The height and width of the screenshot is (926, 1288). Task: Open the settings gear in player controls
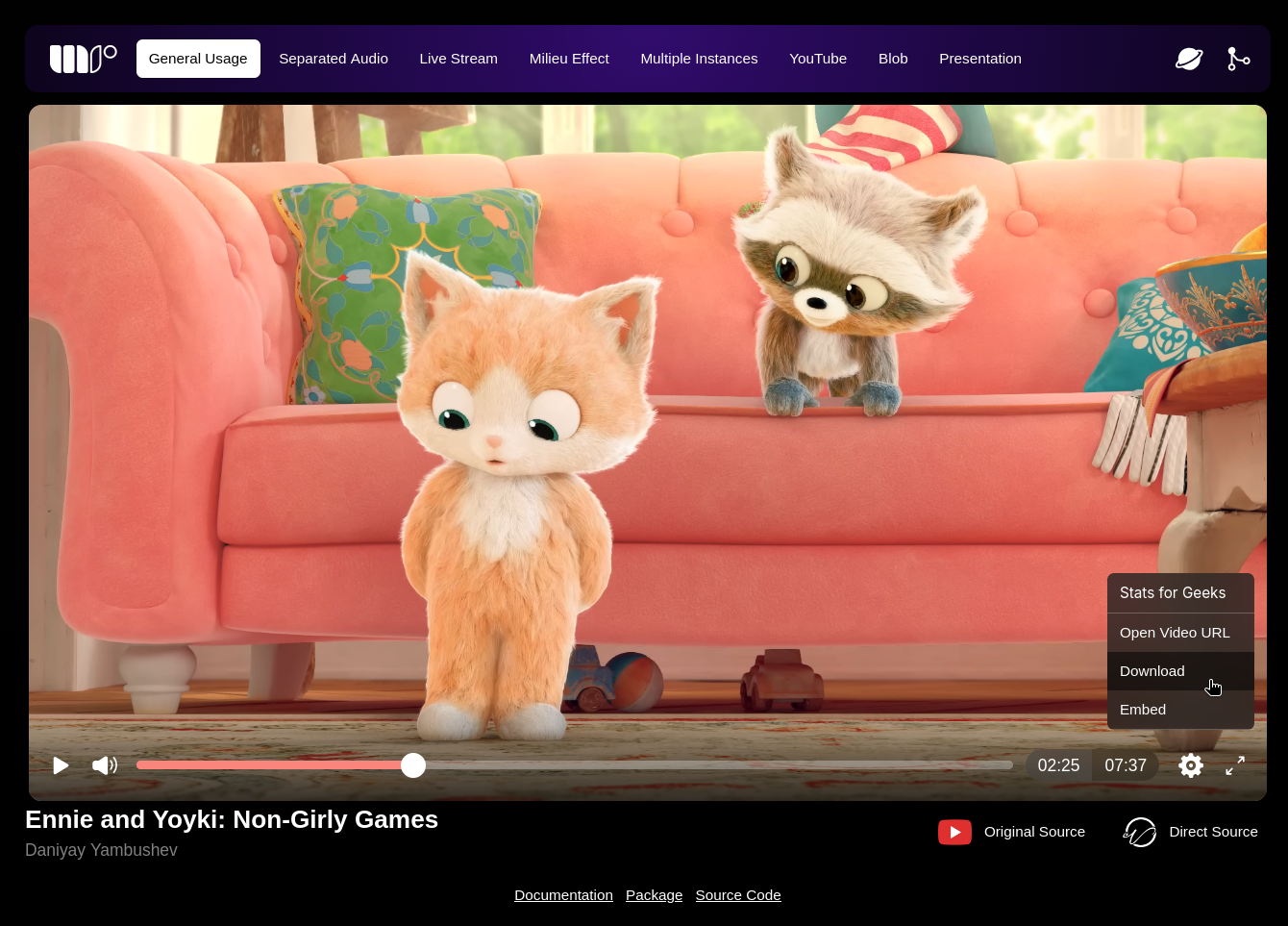[1191, 765]
